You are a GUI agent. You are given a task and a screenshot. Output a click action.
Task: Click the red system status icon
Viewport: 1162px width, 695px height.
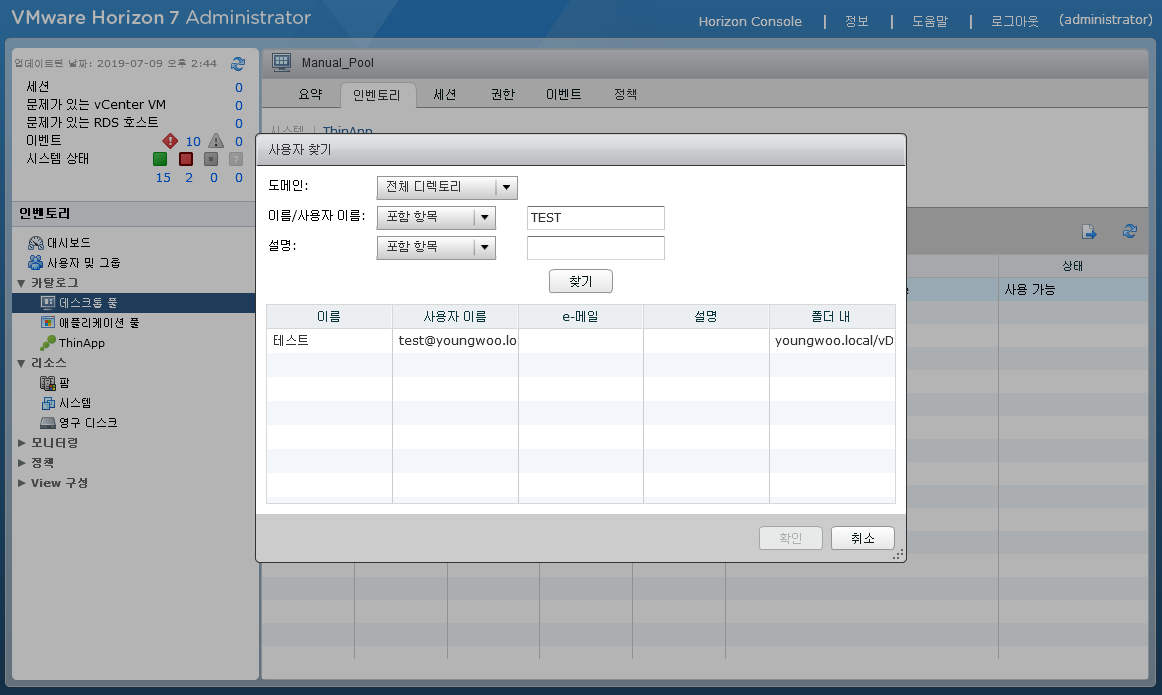[186, 159]
